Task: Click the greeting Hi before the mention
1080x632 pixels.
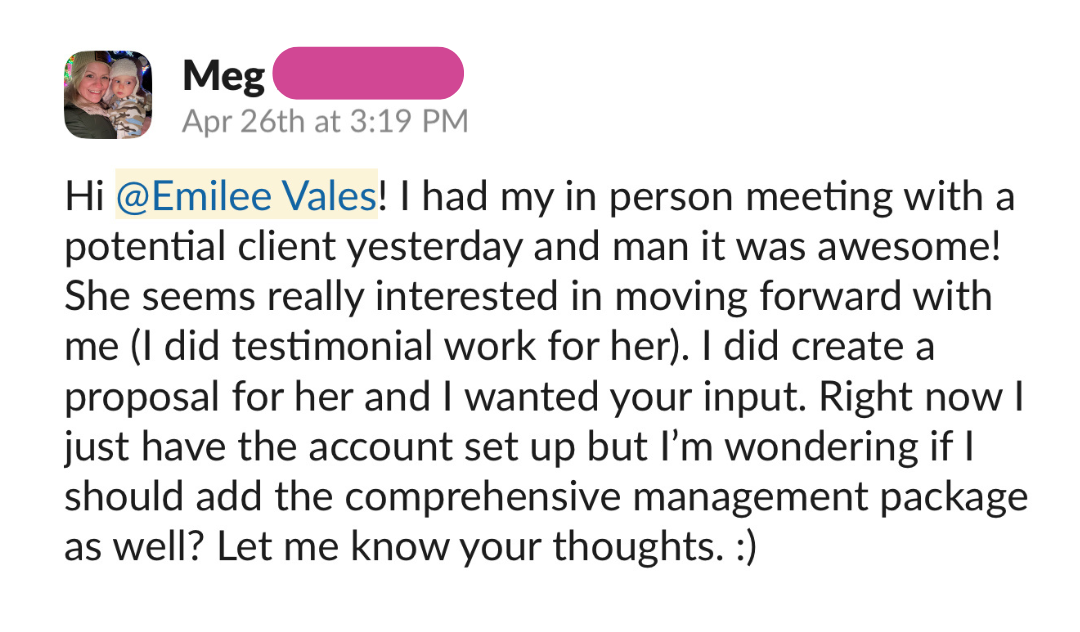Action: (x=84, y=196)
